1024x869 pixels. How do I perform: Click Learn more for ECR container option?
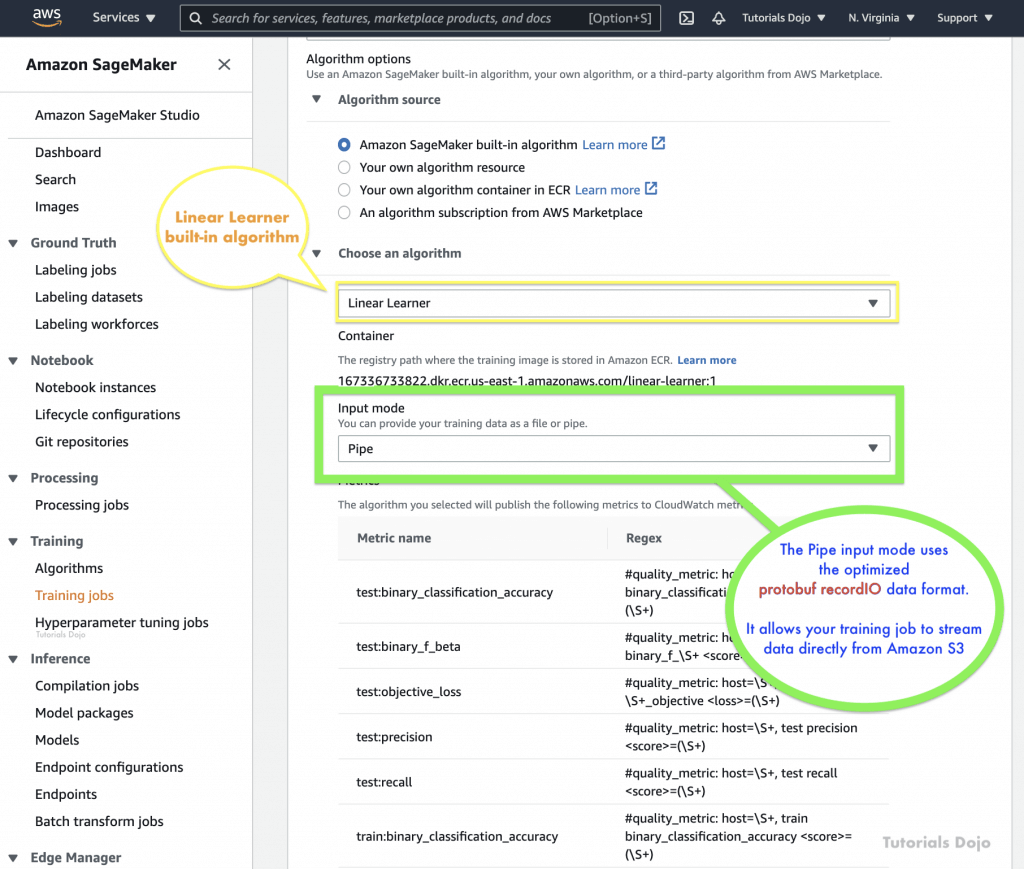pos(607,190)
